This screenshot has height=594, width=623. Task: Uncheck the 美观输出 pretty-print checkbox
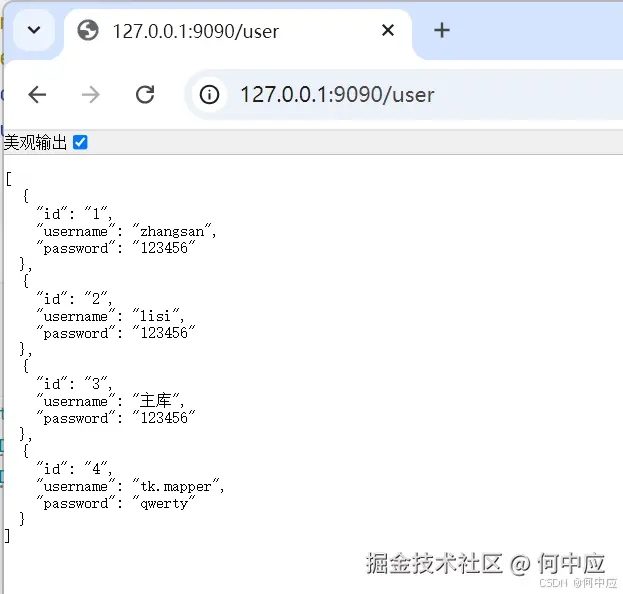click(80, 142)
